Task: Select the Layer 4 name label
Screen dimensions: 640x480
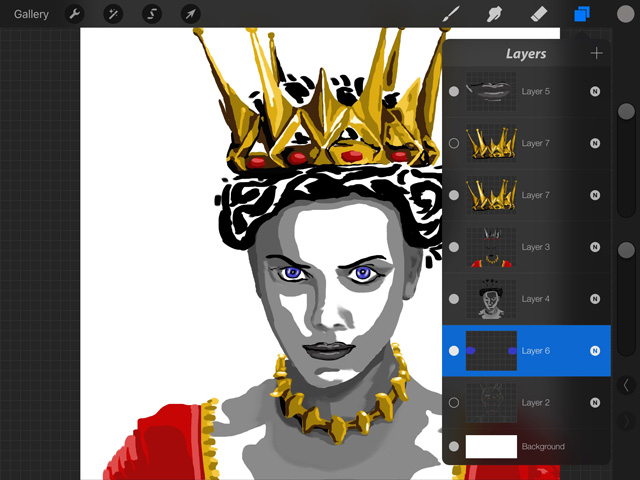Action: tap(536, 299)
